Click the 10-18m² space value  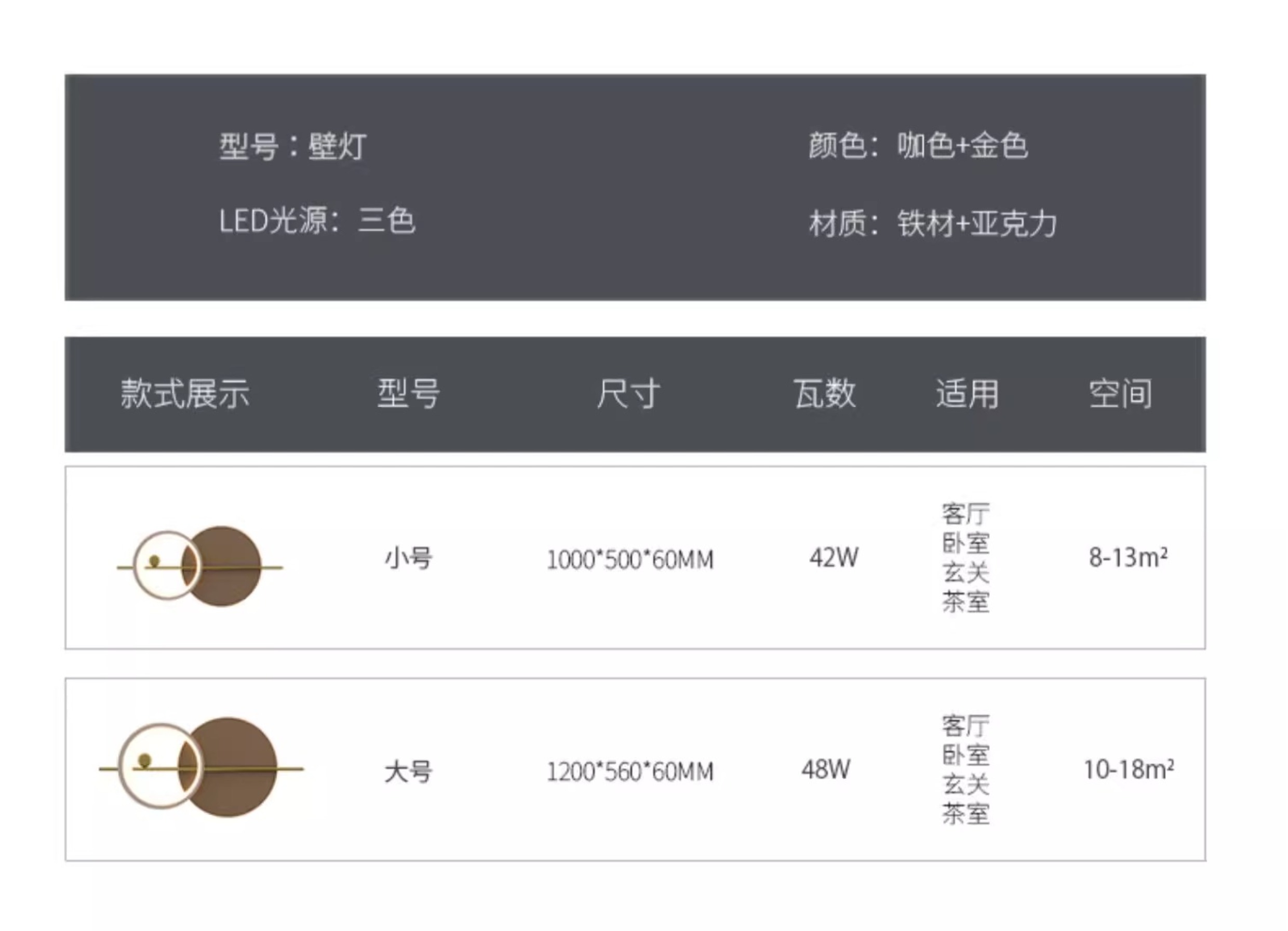(x=1129, y=769)
